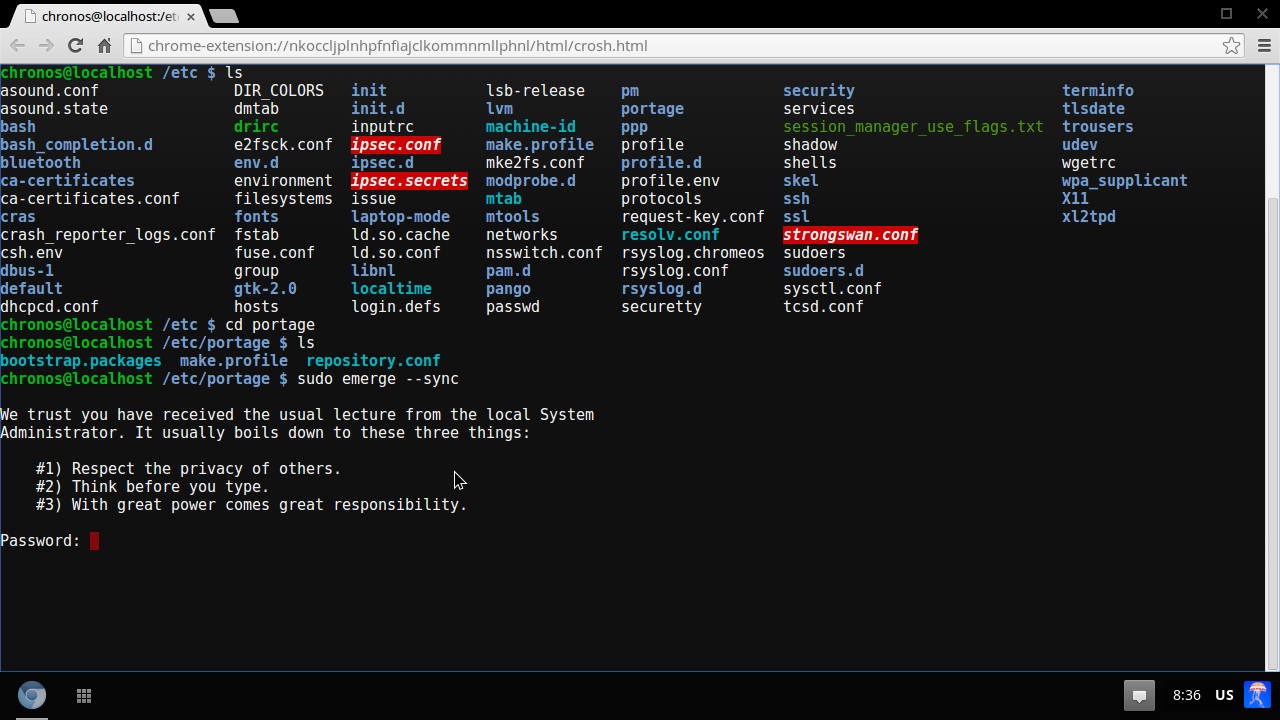Open a new tab
This screenshot has width=1280, height=720.
click(x=224, y=16)
